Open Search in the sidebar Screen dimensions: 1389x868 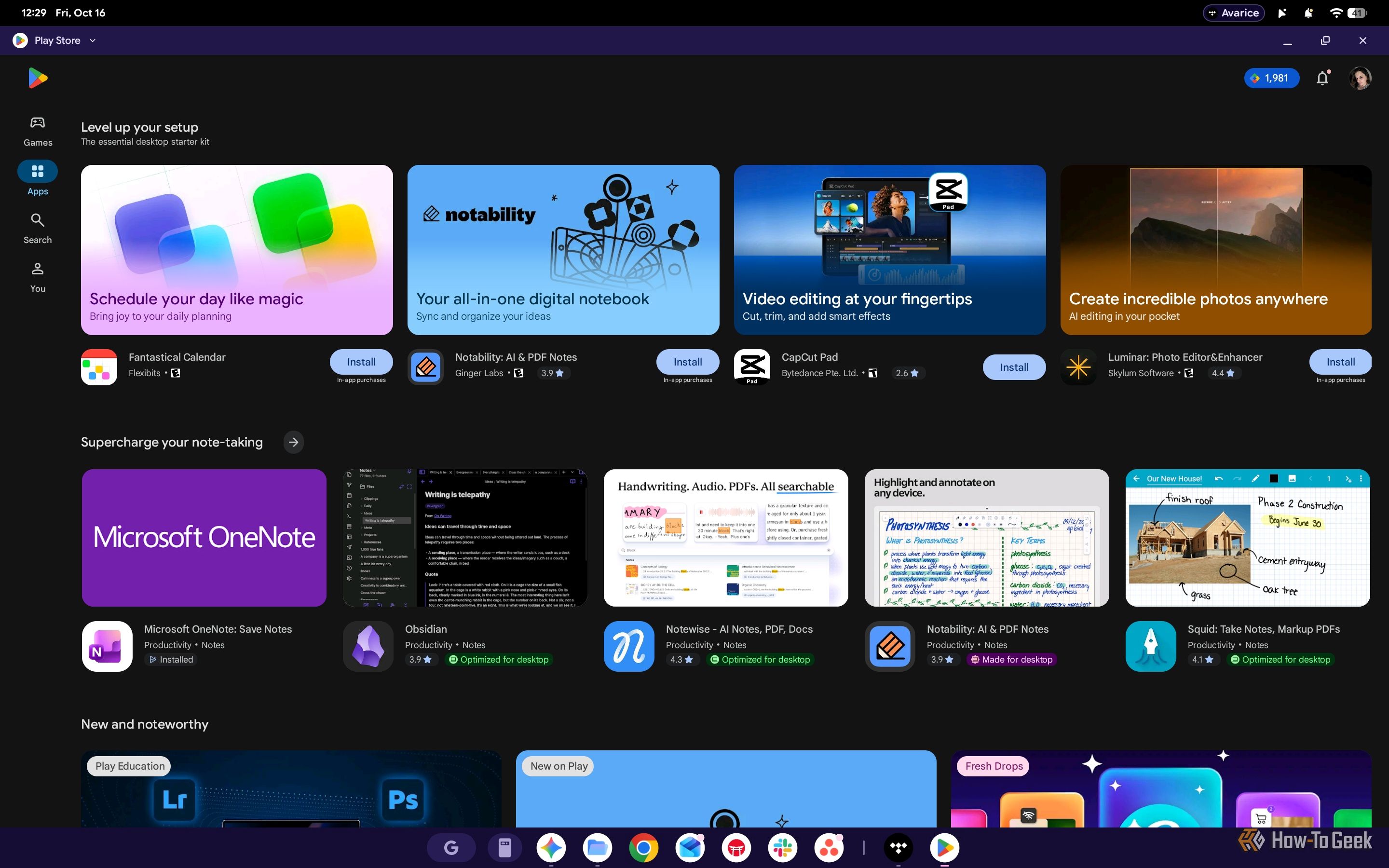point(38,229)
